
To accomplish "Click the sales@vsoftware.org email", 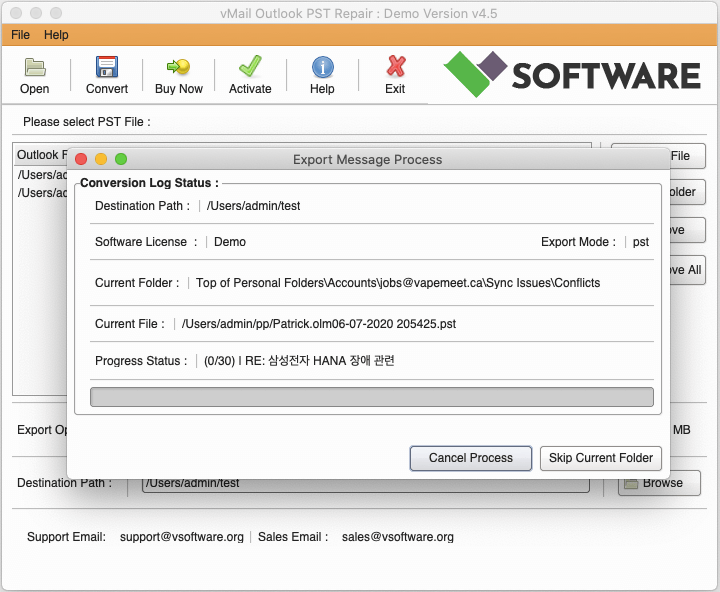I will [x=398, y=537].
